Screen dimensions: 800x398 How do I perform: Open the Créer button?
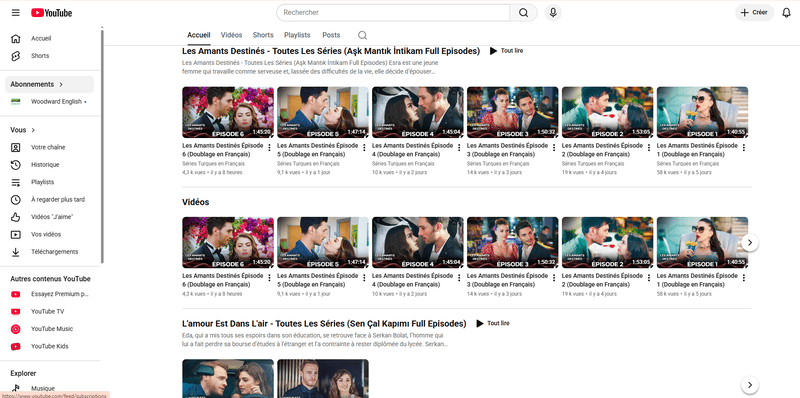pyautogui.click(x=754, y=13)
